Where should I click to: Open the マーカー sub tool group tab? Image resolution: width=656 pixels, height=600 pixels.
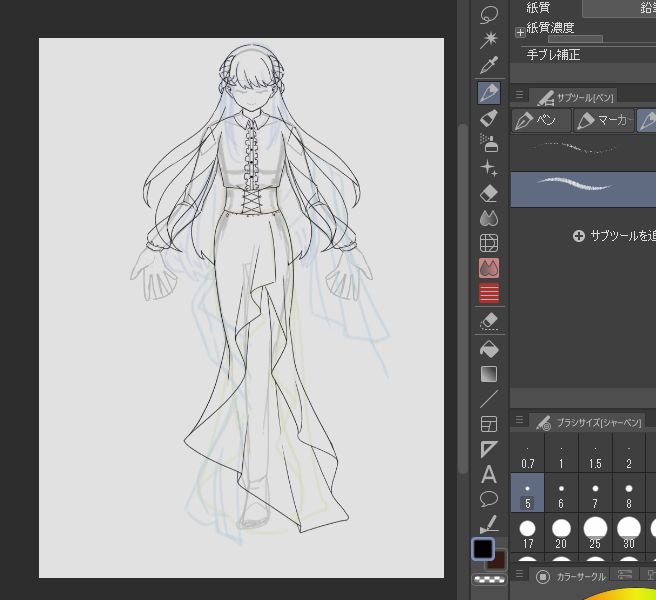pyautogui.click(x=603, y=121)
